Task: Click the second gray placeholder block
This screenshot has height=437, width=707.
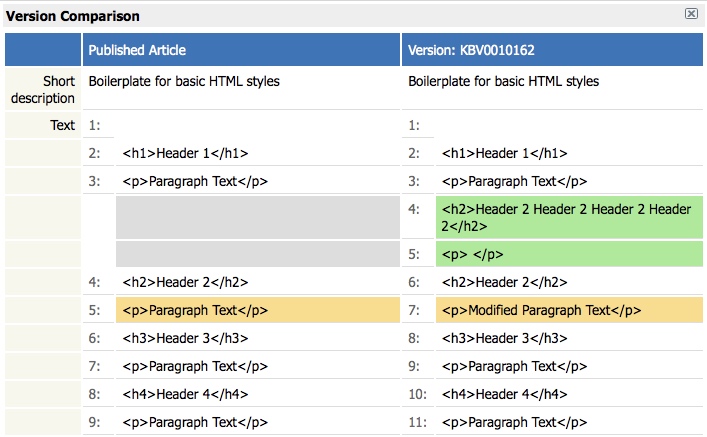Action: coord(258,254)
